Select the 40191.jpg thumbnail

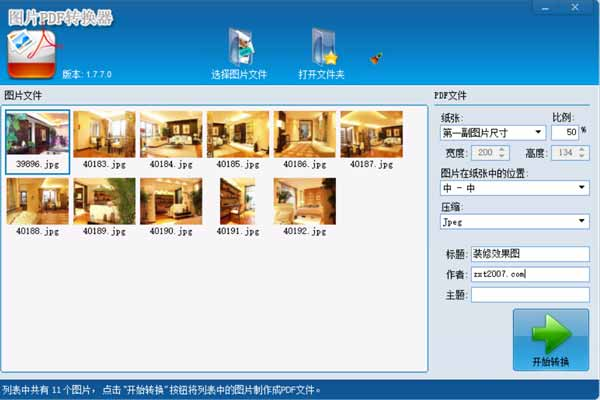pos(238,201)
